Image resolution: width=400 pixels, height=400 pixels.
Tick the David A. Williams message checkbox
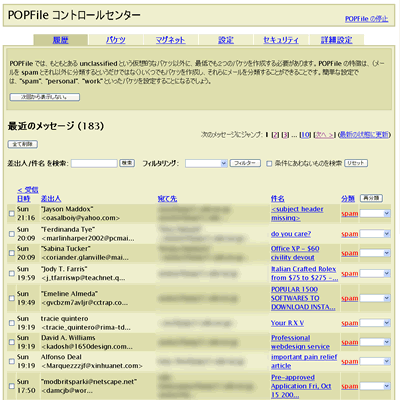(x=12, y=342)
